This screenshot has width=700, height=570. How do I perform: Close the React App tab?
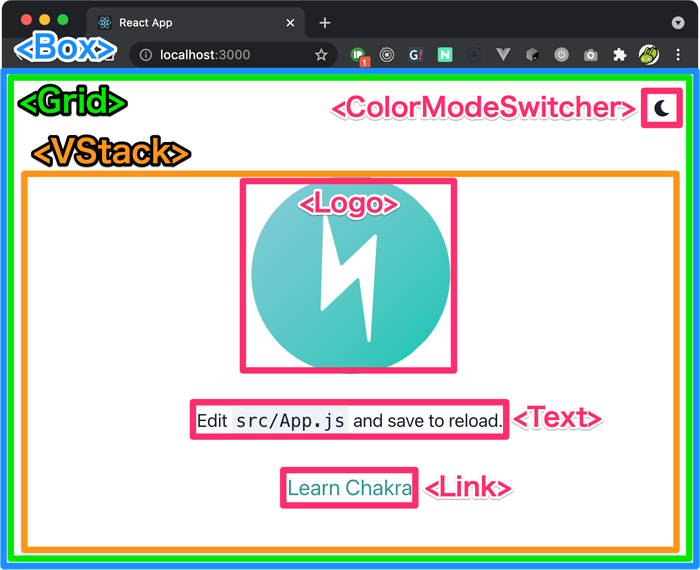[290, 23]
